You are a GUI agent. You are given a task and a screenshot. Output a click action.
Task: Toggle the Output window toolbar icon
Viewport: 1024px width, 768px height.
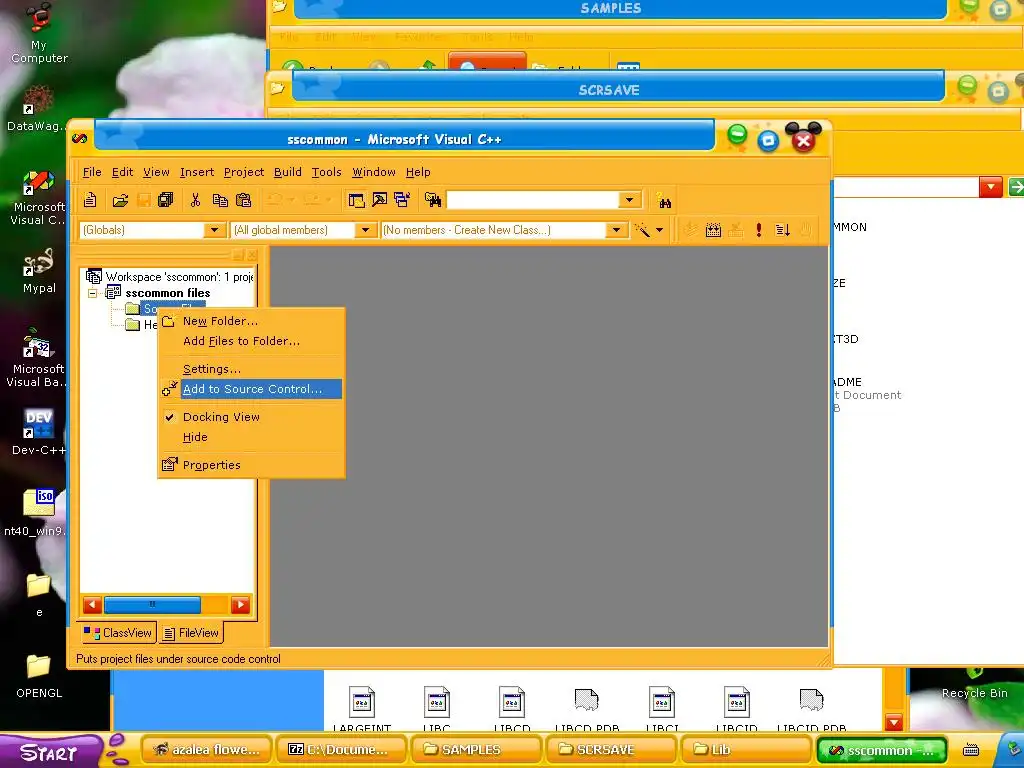click(379, 200)
